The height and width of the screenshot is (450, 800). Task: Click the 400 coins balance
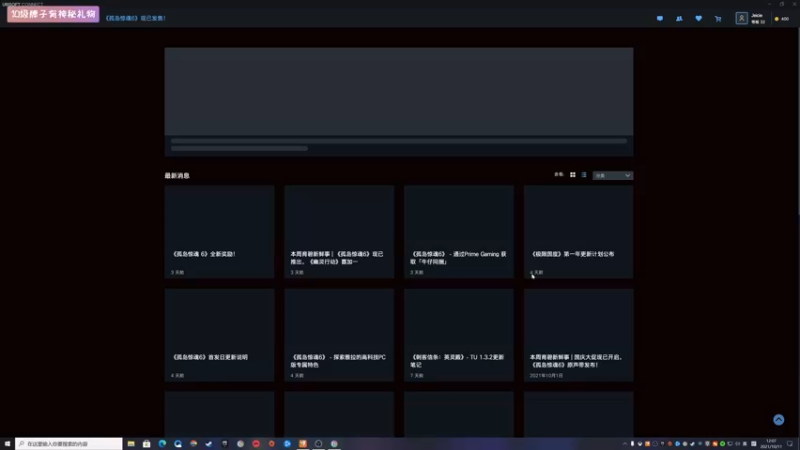782,19
